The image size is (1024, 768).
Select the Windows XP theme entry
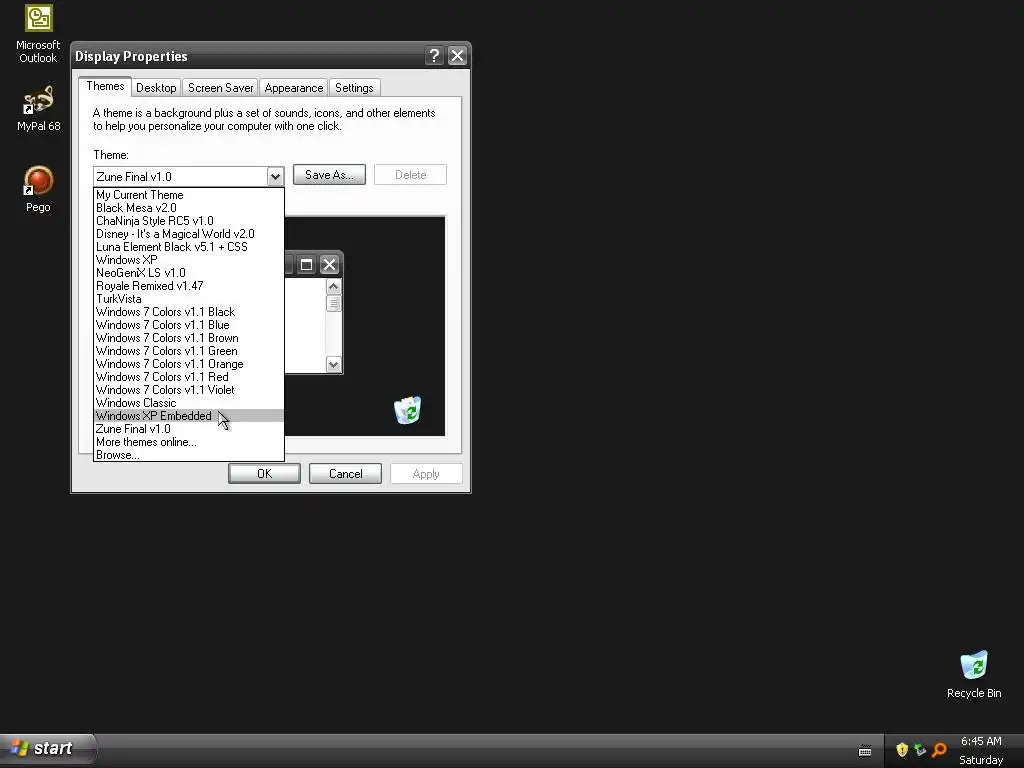click(x=189, y=260)
